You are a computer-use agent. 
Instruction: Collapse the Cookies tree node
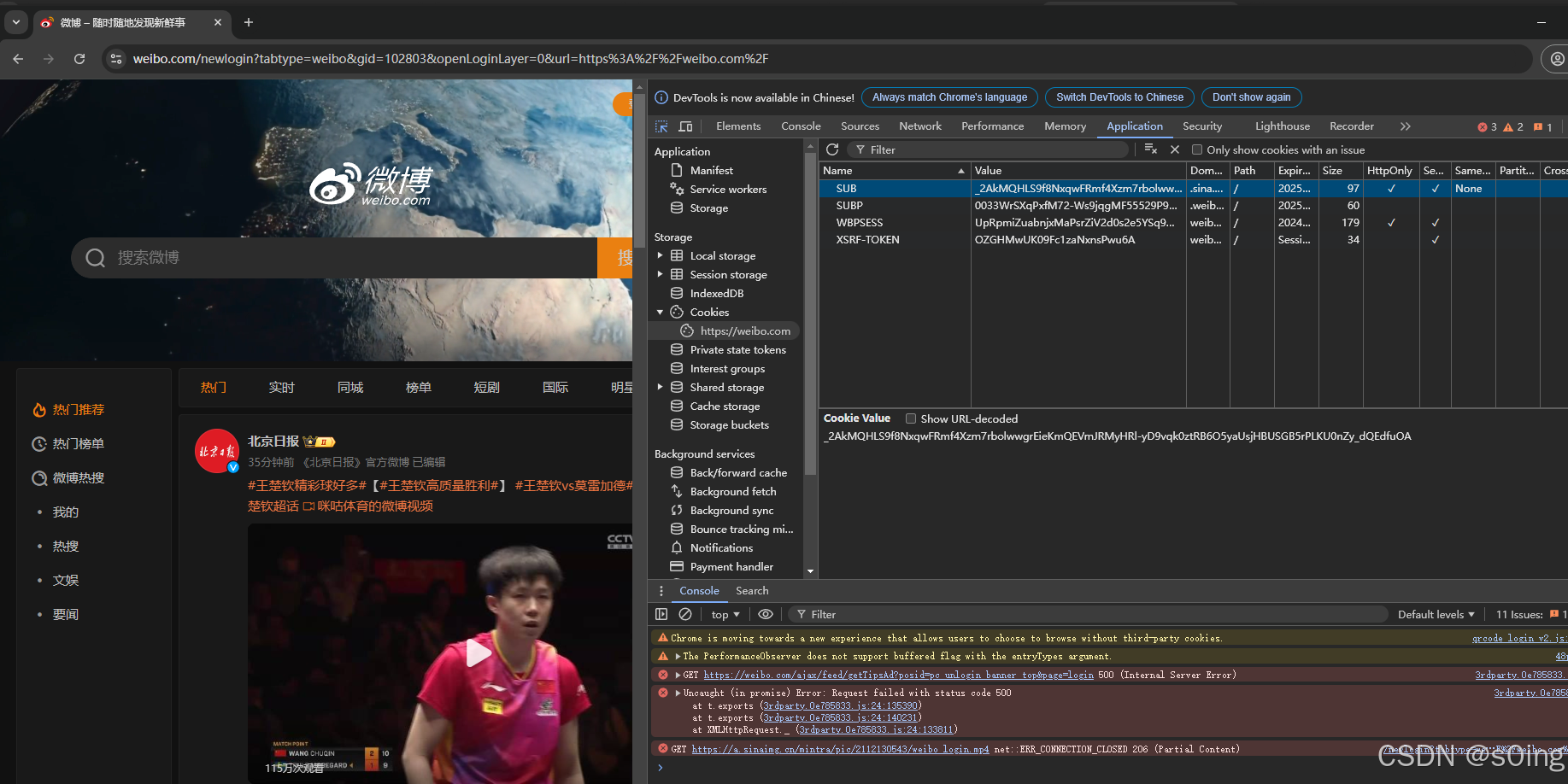[x=660, y=313]
